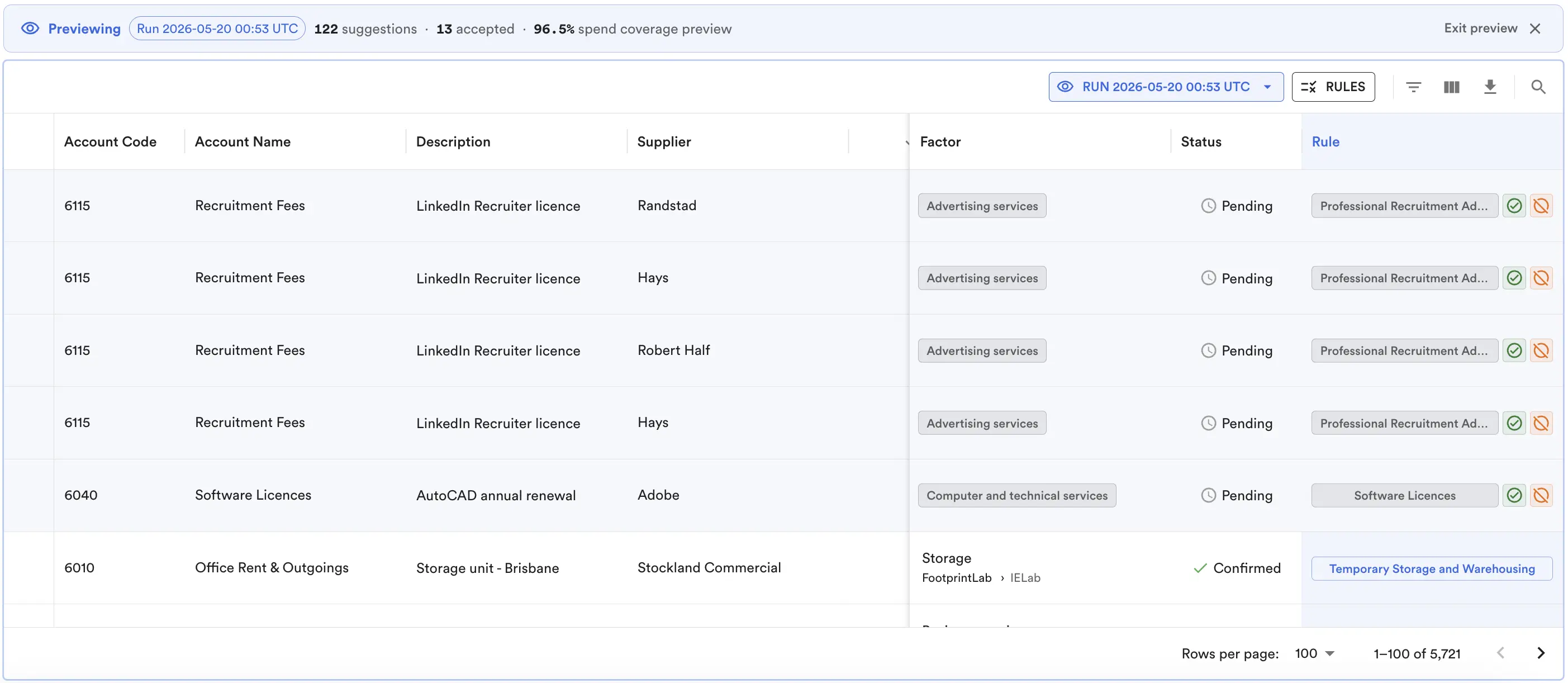This screenshot has height=683, width=1568.
Task: Click account code 6010
Action: (79, 567)
